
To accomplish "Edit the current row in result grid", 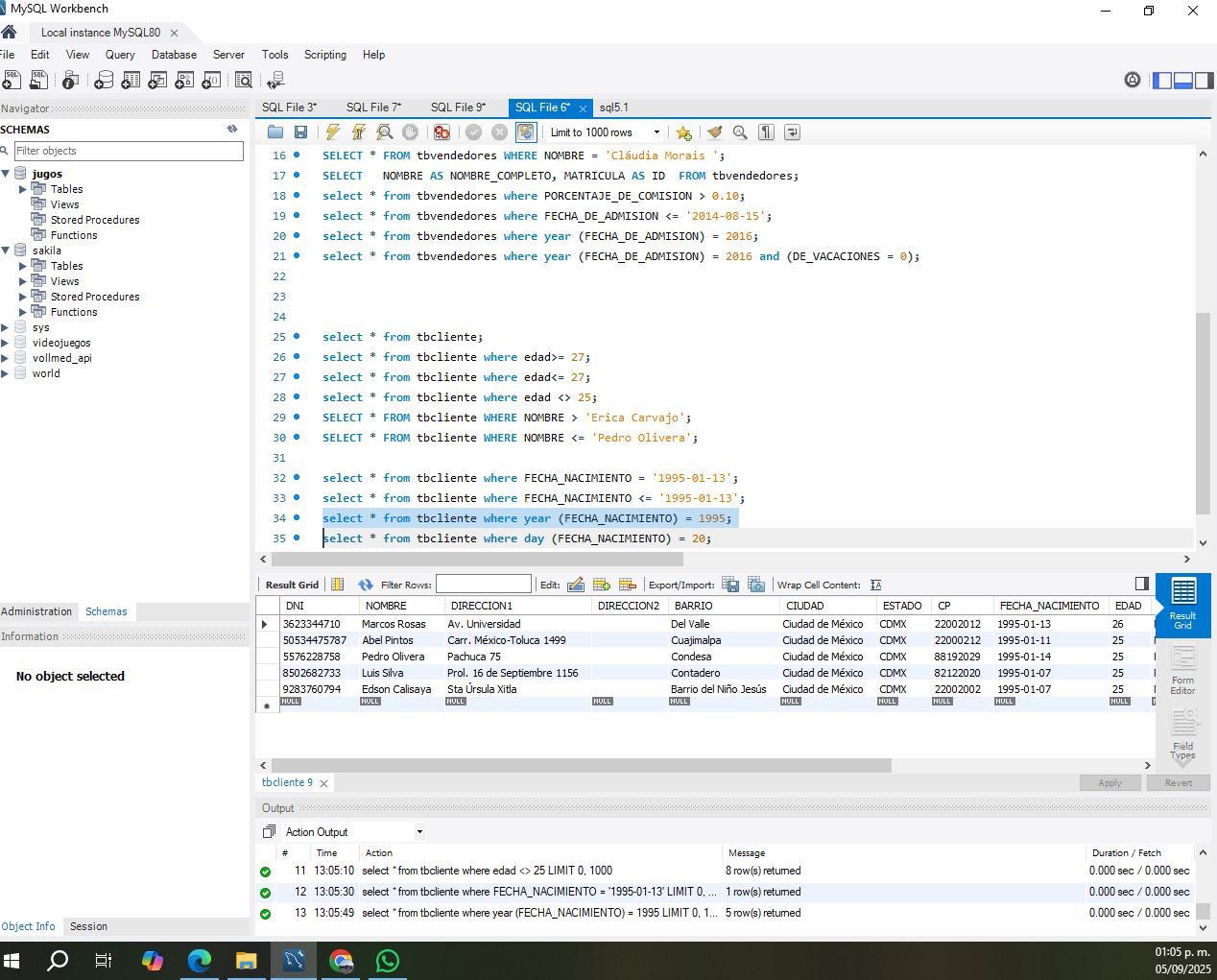I will (x=576, y=585).
